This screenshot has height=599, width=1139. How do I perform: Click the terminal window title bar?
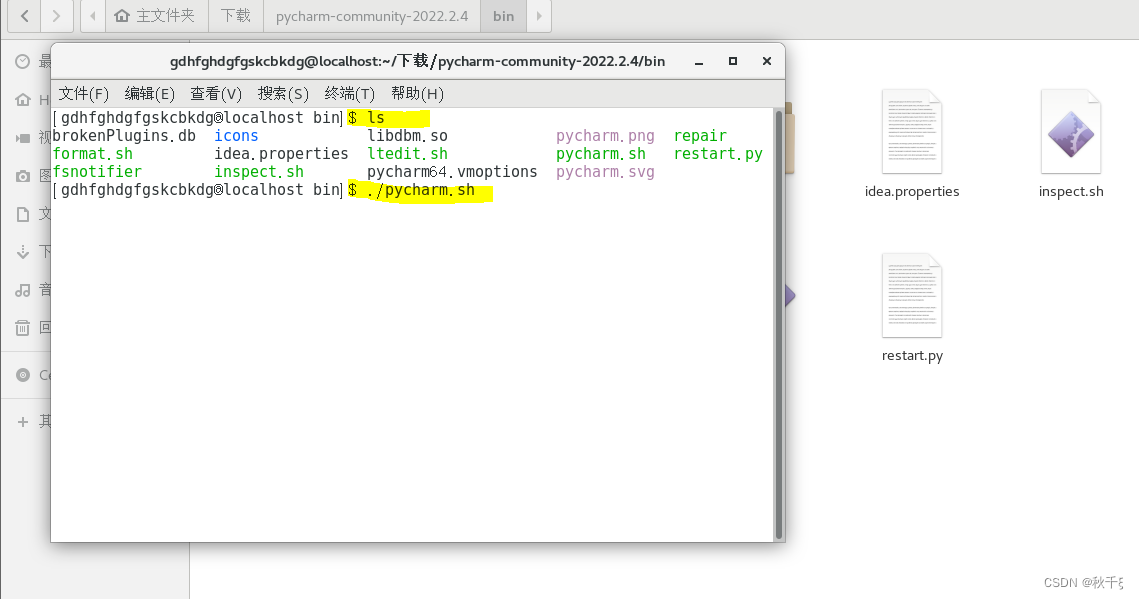[418, 62]
